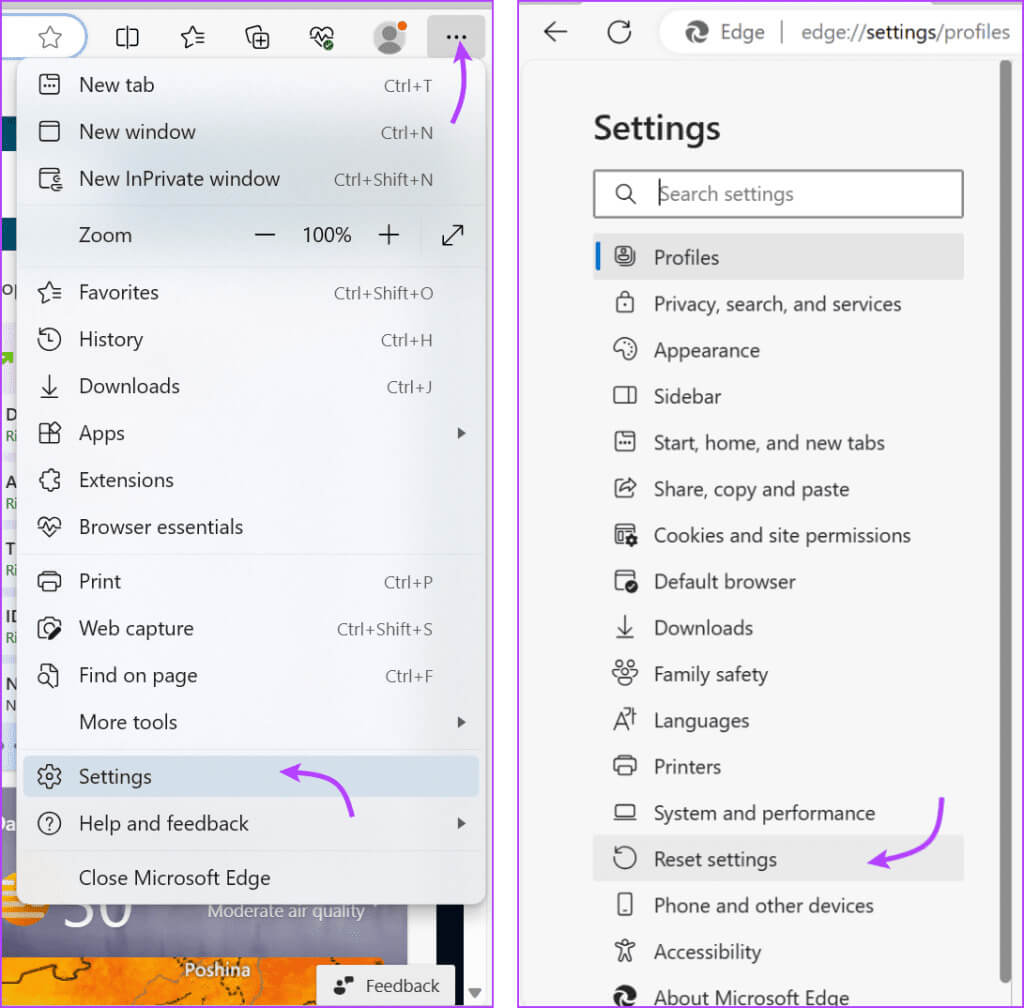Open About Microsoft Edge
The width and height of the screenshot is (1024, 1008).
(778, 996)
